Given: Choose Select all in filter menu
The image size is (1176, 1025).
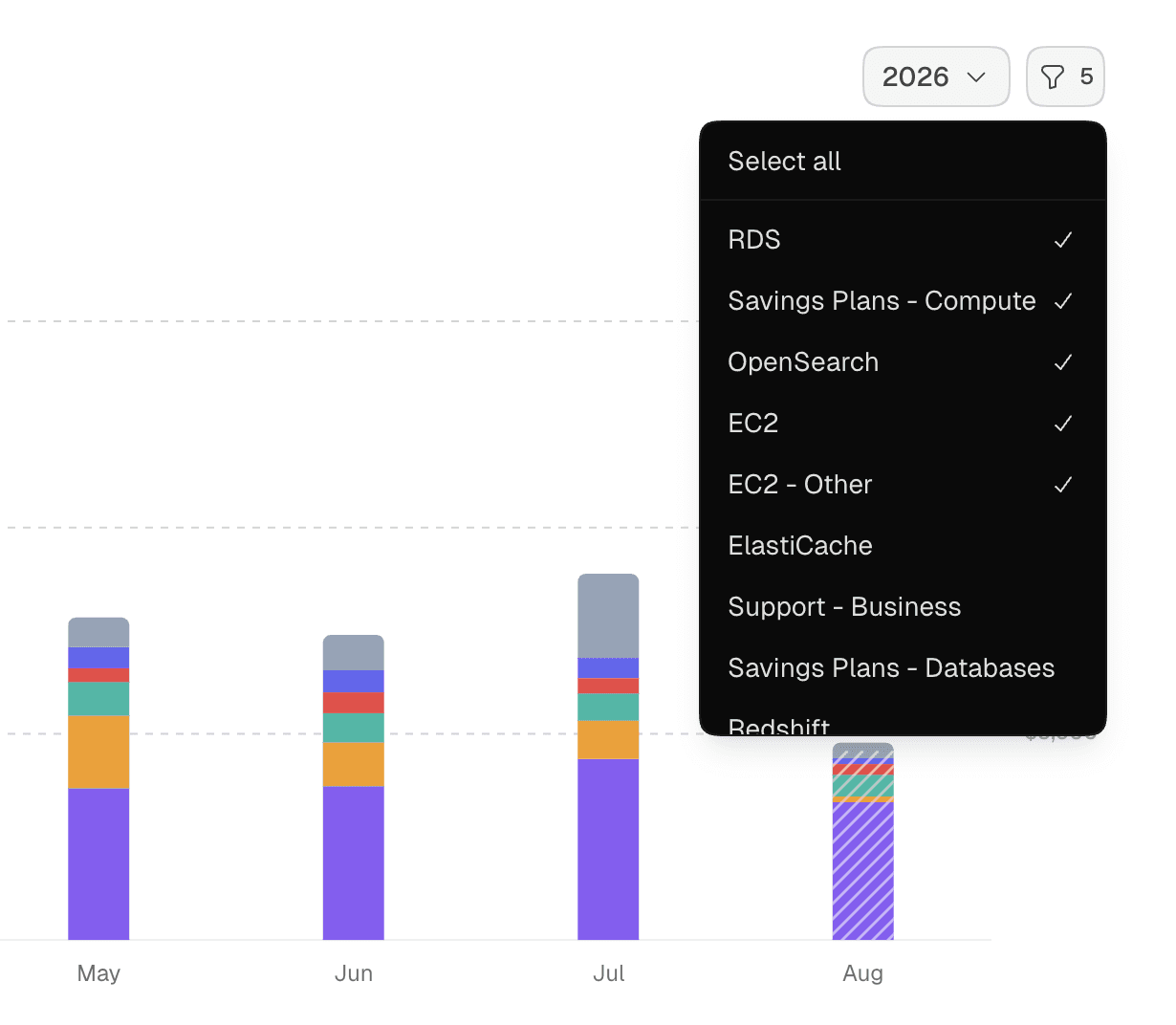Looking at the screenshot, I should pos(903,162).
